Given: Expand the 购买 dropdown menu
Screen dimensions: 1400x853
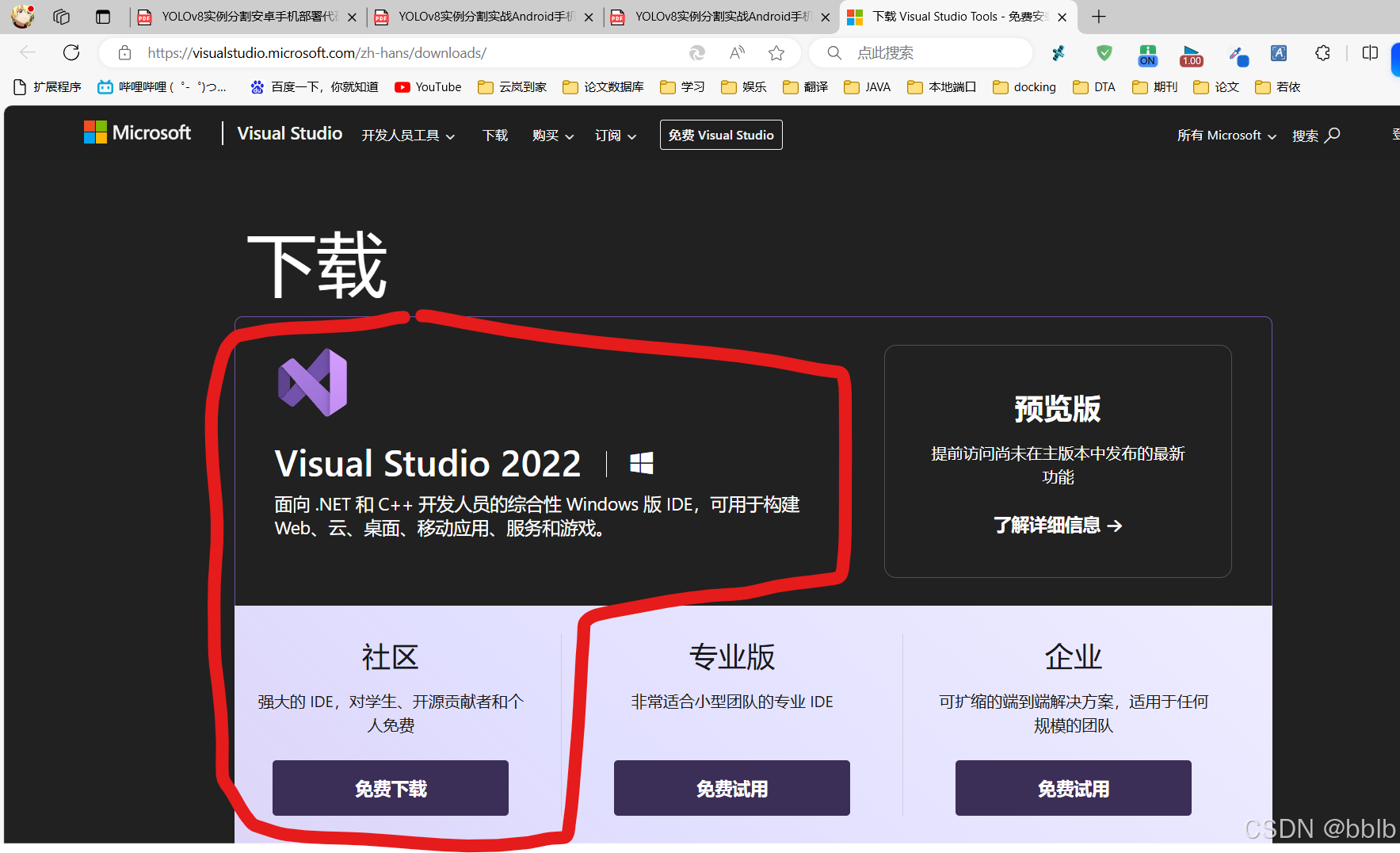Looking at the screenshot, I should click(553, 136).
